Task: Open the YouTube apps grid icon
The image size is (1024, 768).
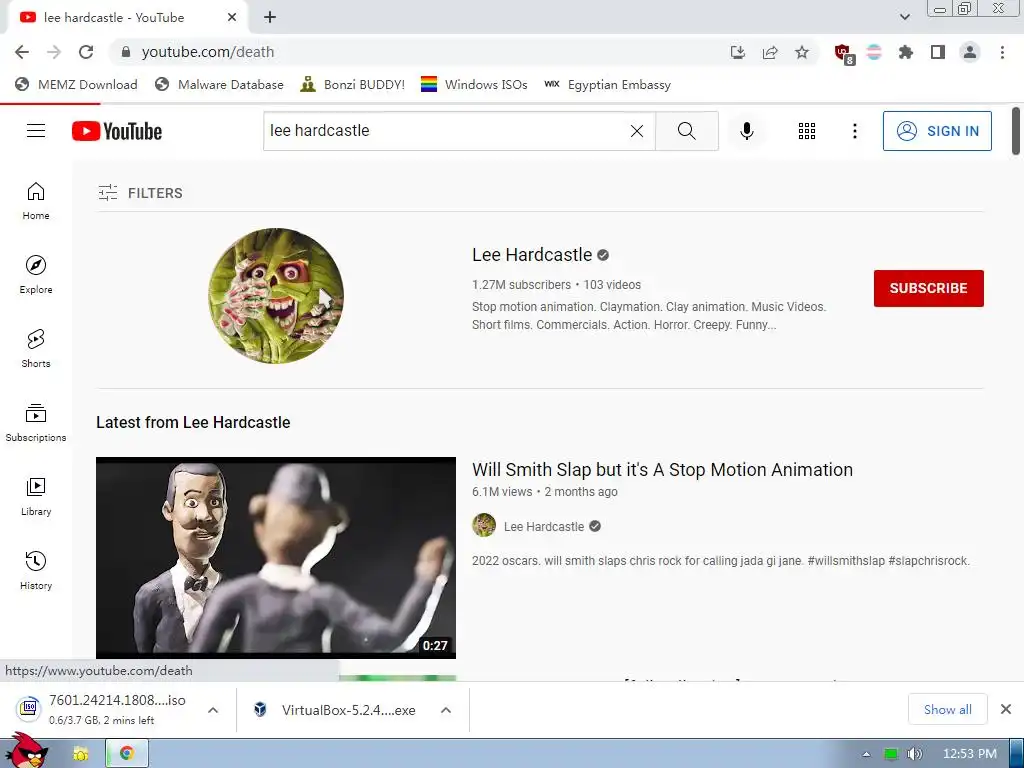Action: point(807,131)
